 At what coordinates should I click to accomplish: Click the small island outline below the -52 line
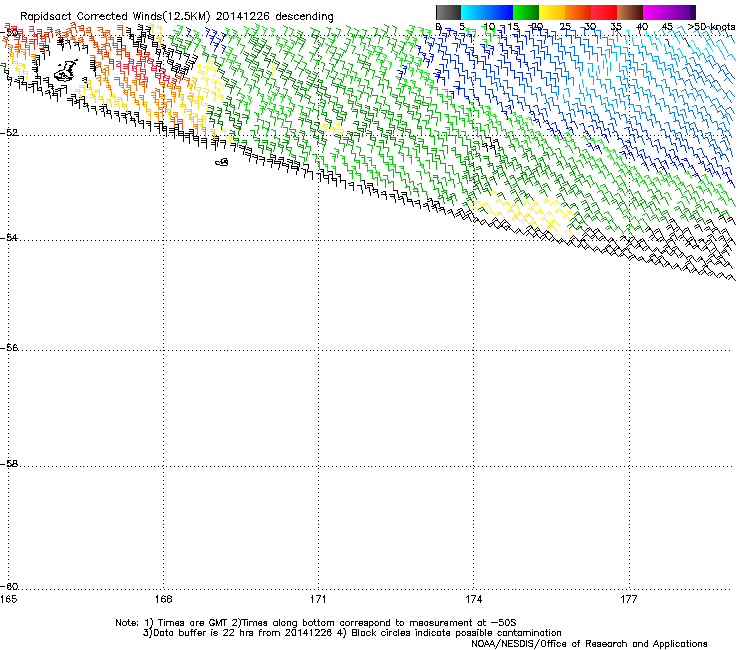tap(222, 162)
